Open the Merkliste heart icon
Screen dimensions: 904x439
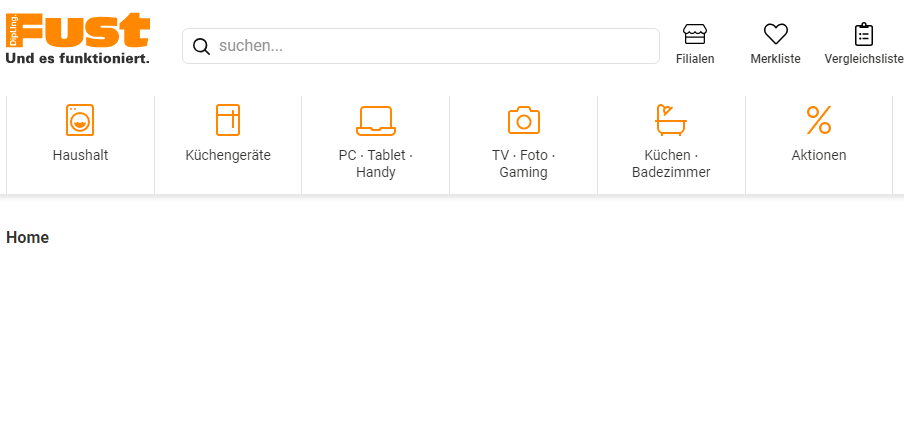pyautogui.click(x=775, y=34)
